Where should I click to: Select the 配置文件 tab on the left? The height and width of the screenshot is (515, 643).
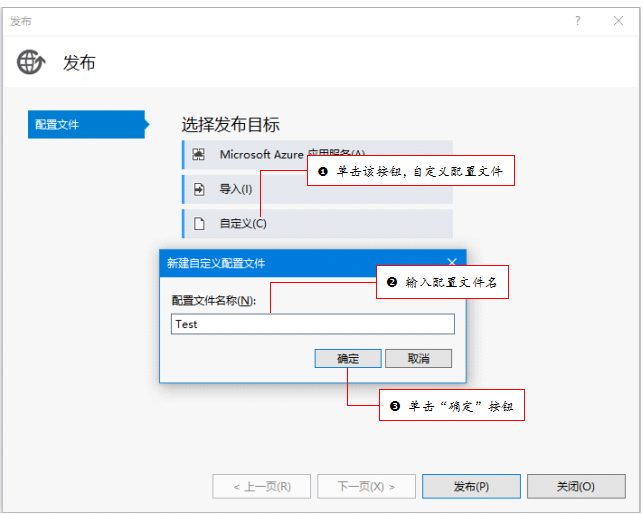tap(85, 125)
